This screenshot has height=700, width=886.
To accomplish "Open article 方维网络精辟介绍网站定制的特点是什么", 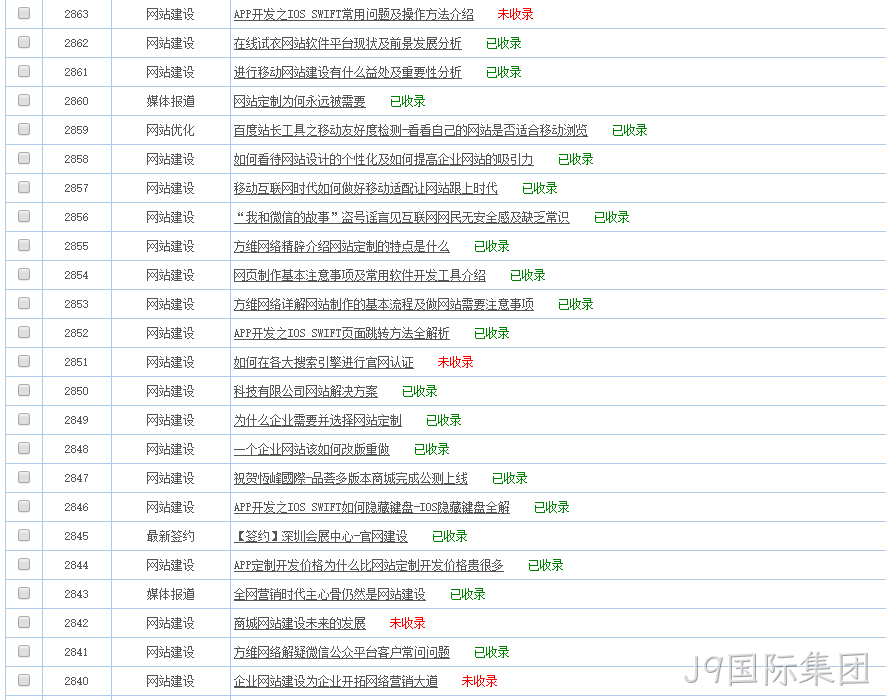I will 341,246.
